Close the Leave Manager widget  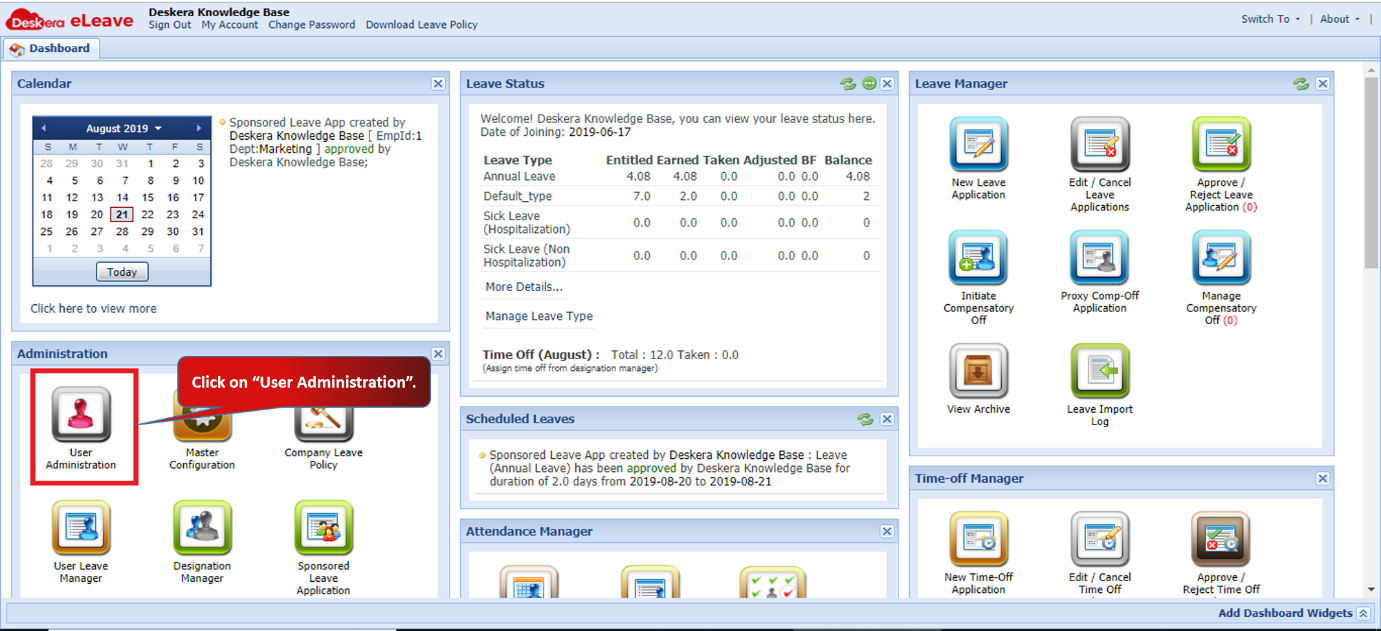coord(1323,84)
